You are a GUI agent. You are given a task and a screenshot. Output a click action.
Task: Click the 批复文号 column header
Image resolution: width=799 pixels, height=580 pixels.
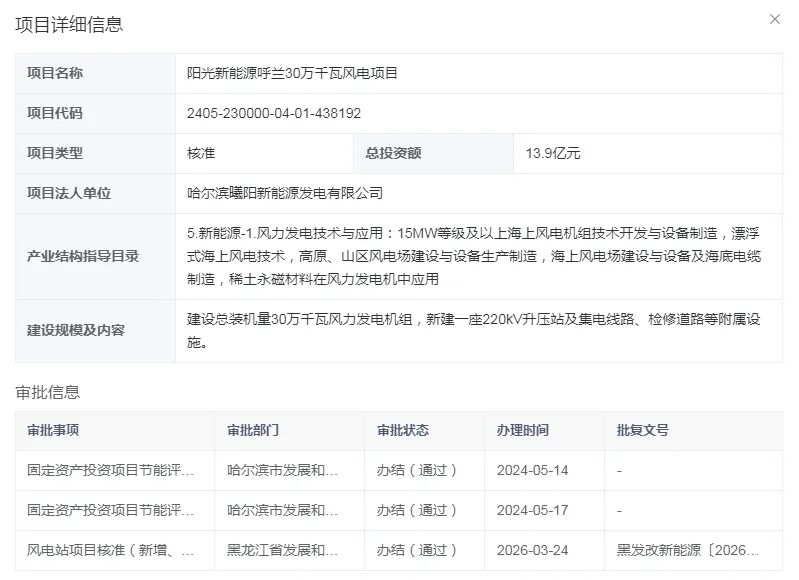643,430
